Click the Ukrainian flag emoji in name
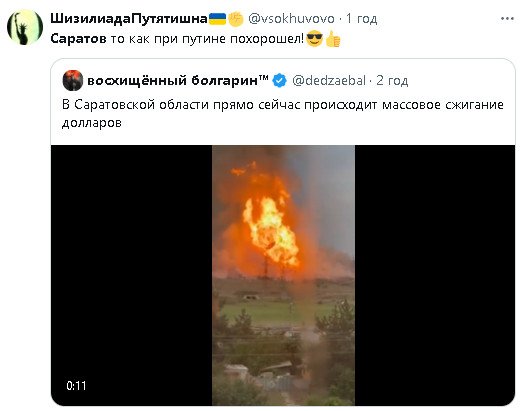525x411 pixels. click(218, 19)
